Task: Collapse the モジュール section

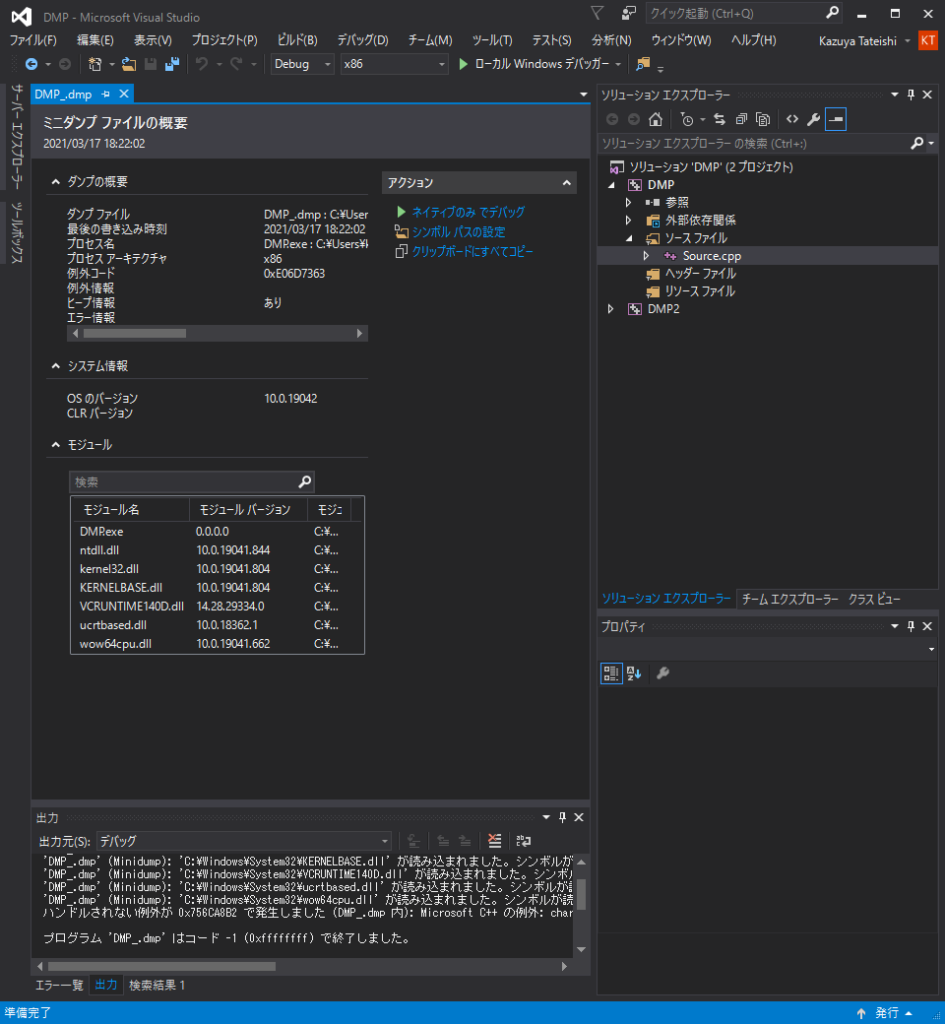Action: point(56,445)
